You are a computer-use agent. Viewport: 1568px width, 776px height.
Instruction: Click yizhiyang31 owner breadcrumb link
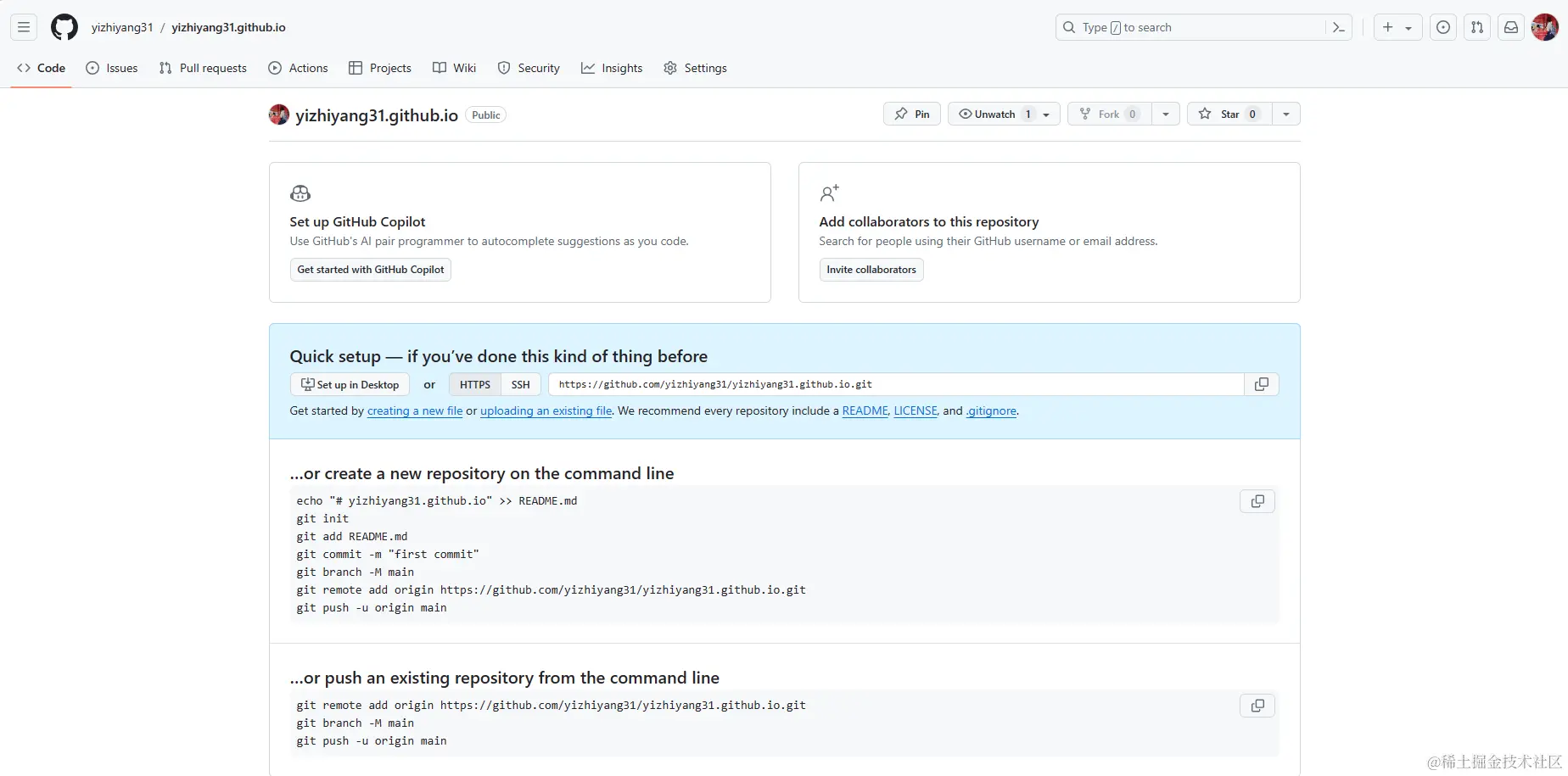click(x=122, y=27)
